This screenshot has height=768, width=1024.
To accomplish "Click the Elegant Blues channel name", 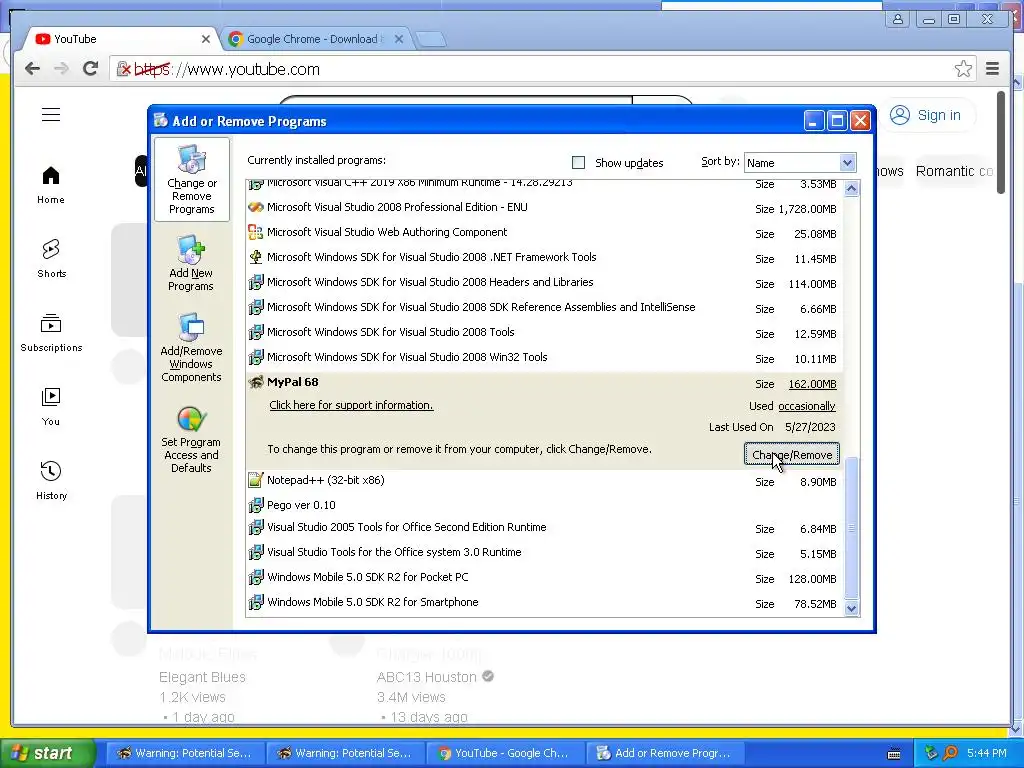I will click(x=202, y=677).
